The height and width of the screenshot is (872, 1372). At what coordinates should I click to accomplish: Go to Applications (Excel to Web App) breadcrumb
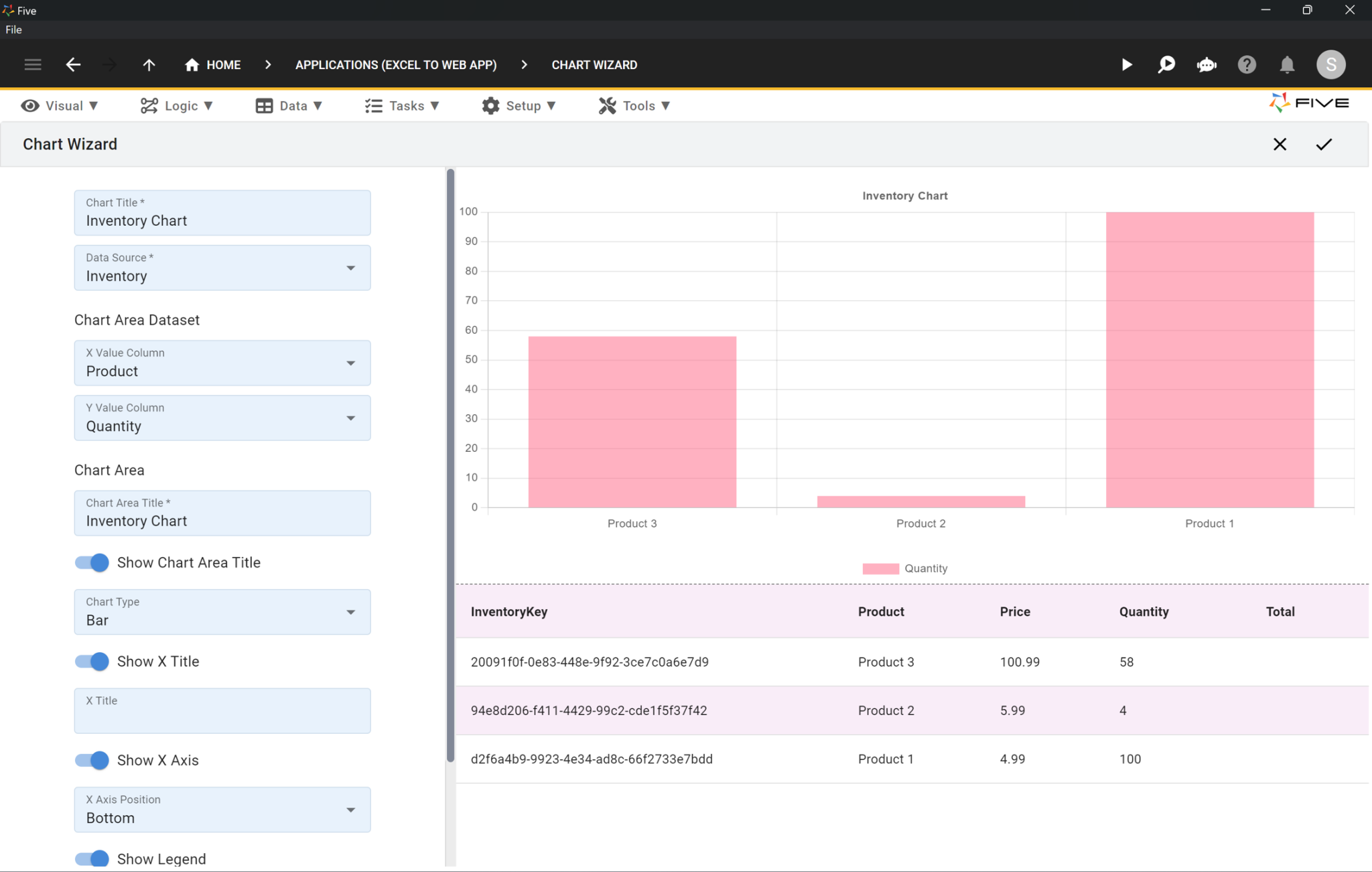396,65
